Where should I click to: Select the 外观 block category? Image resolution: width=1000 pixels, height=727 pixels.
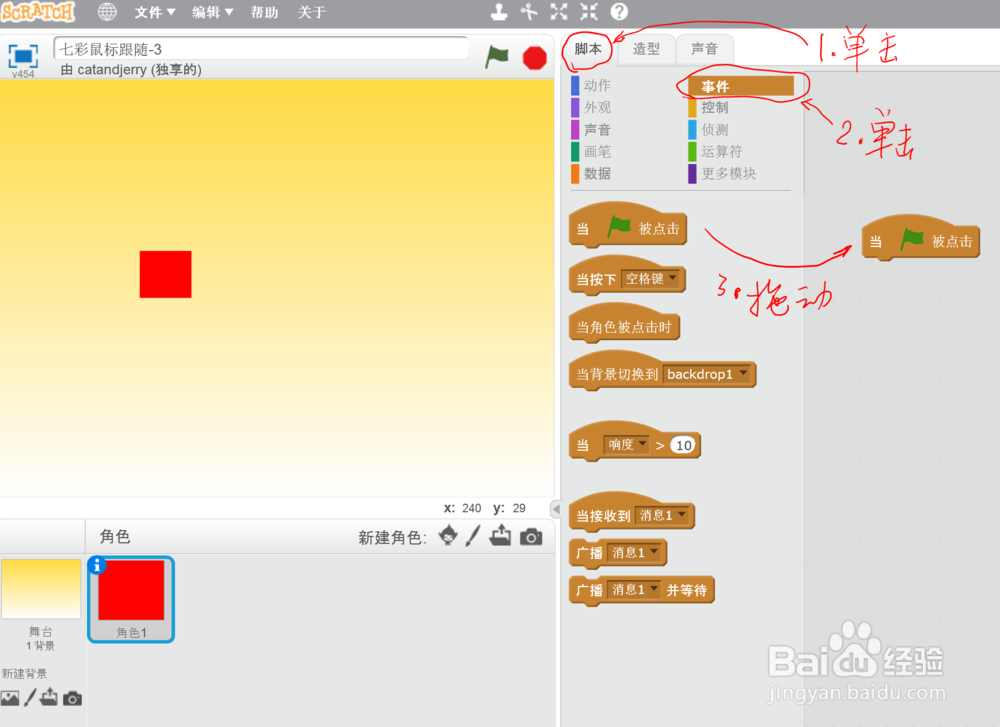pos(597,107)
